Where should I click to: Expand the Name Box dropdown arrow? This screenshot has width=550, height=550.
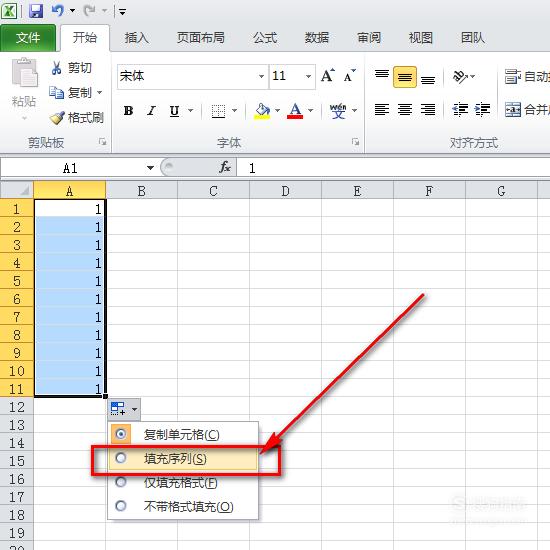click(x=150, y=168)
